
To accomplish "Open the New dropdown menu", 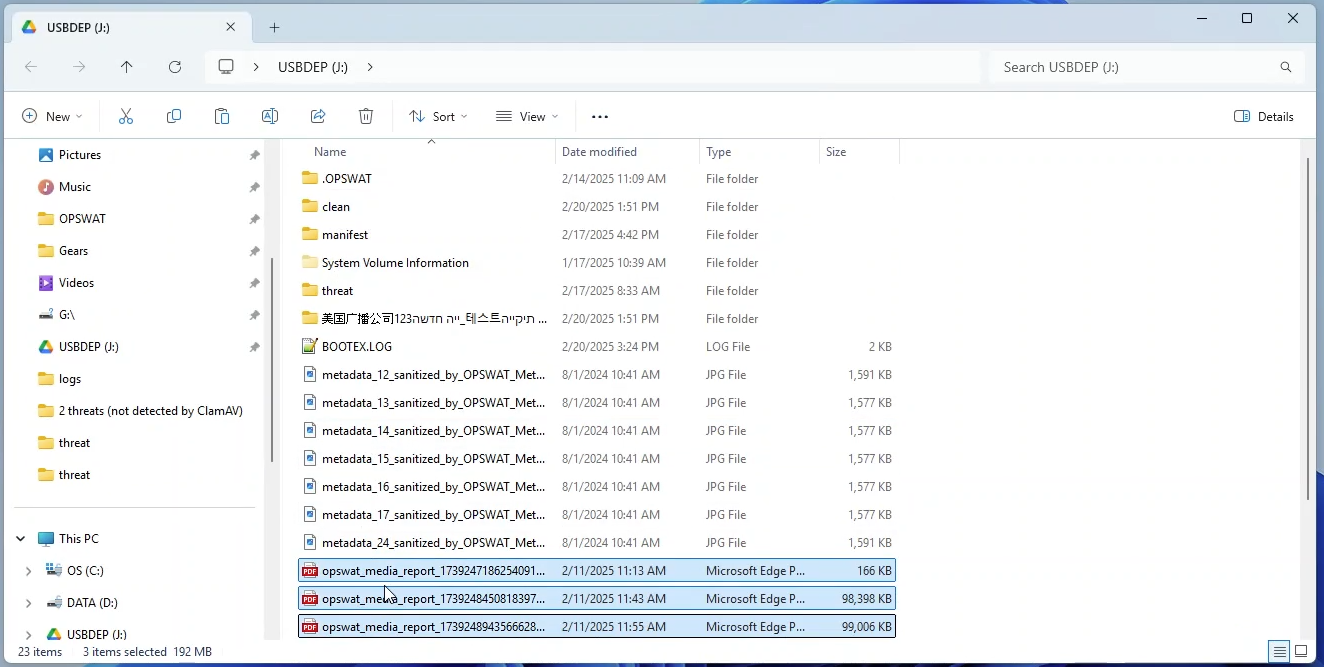I will point(52,117).
